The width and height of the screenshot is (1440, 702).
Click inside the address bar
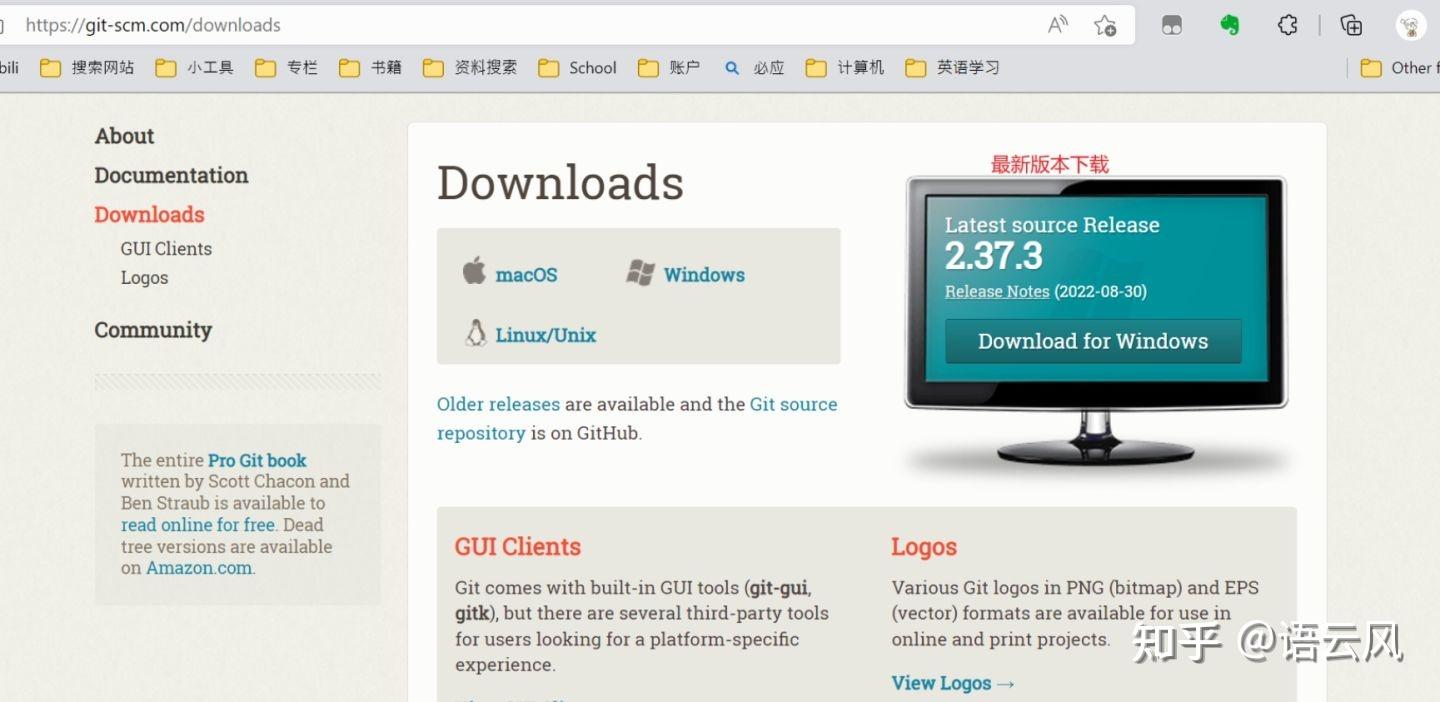tap(400, 24)
